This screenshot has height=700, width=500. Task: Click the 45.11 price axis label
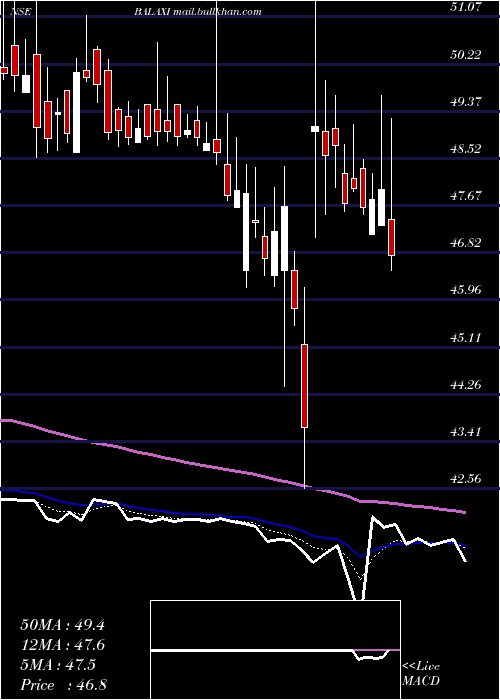click(466, 337)
